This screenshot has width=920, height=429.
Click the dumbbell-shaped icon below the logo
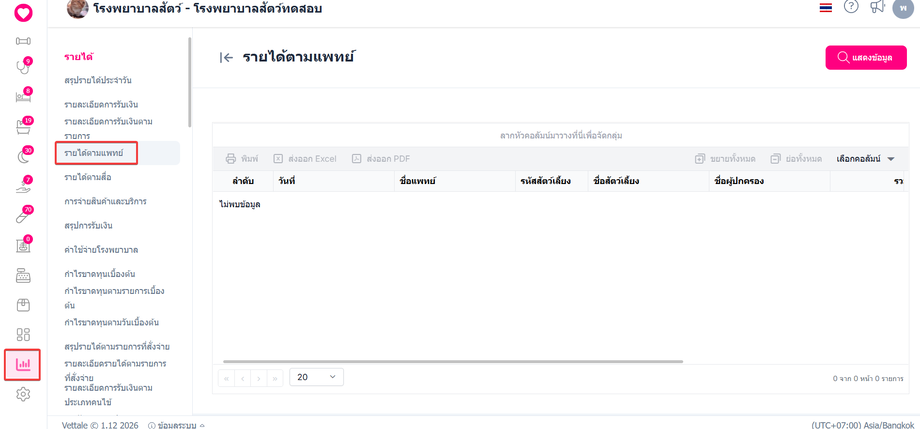click(23, 41)
